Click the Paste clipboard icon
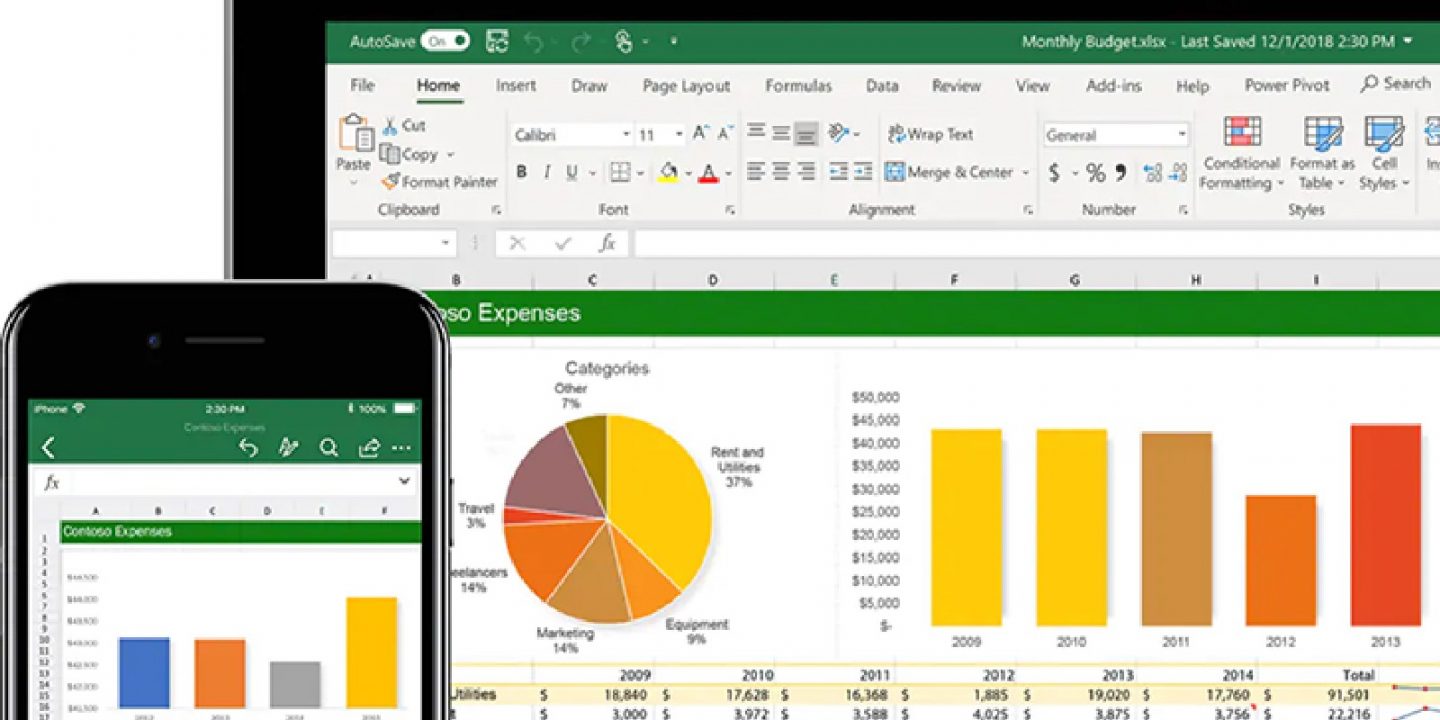Image resolution: width=1440 pixels, height=720 pixels. pyautogui.click(x=354, y=135)
